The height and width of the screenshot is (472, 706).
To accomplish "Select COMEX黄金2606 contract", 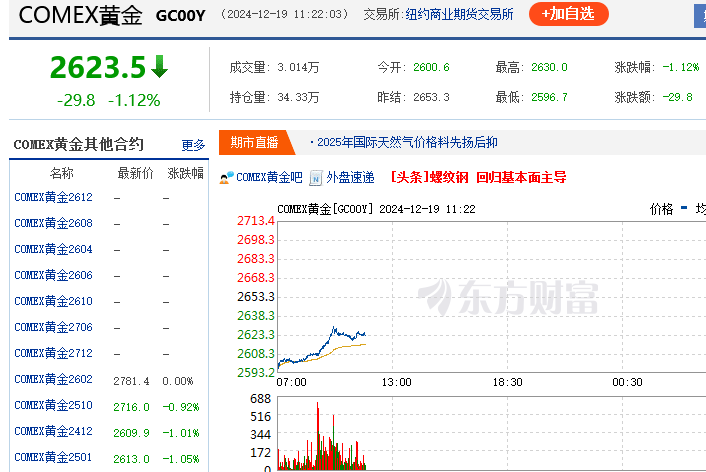I will [x=53, y=275].
